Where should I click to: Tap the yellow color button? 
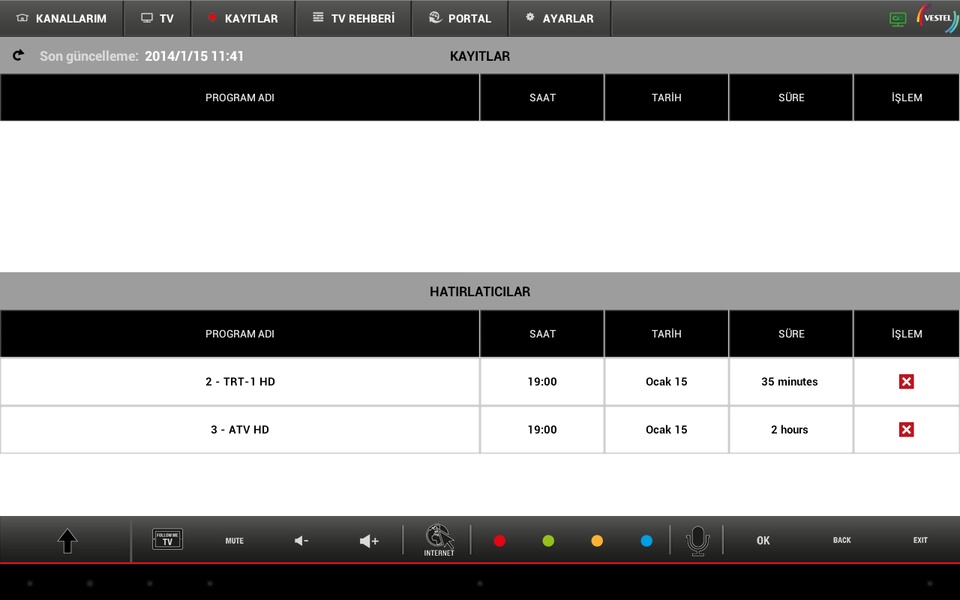(597, 541)
